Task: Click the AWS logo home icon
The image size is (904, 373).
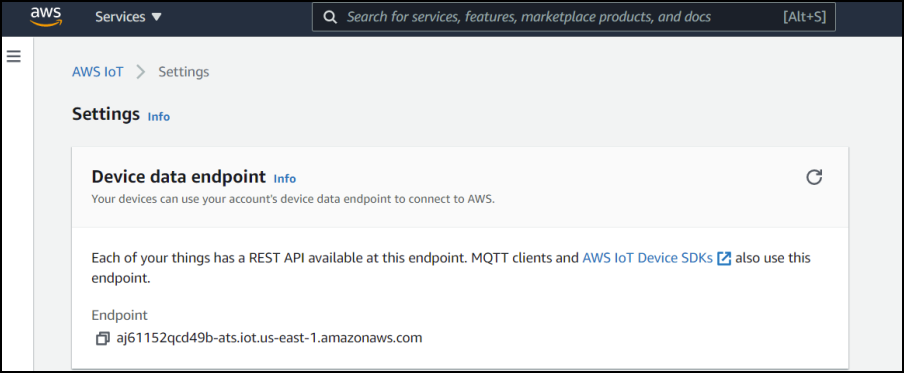Action: pyautogui.click(x=46, y=17)
